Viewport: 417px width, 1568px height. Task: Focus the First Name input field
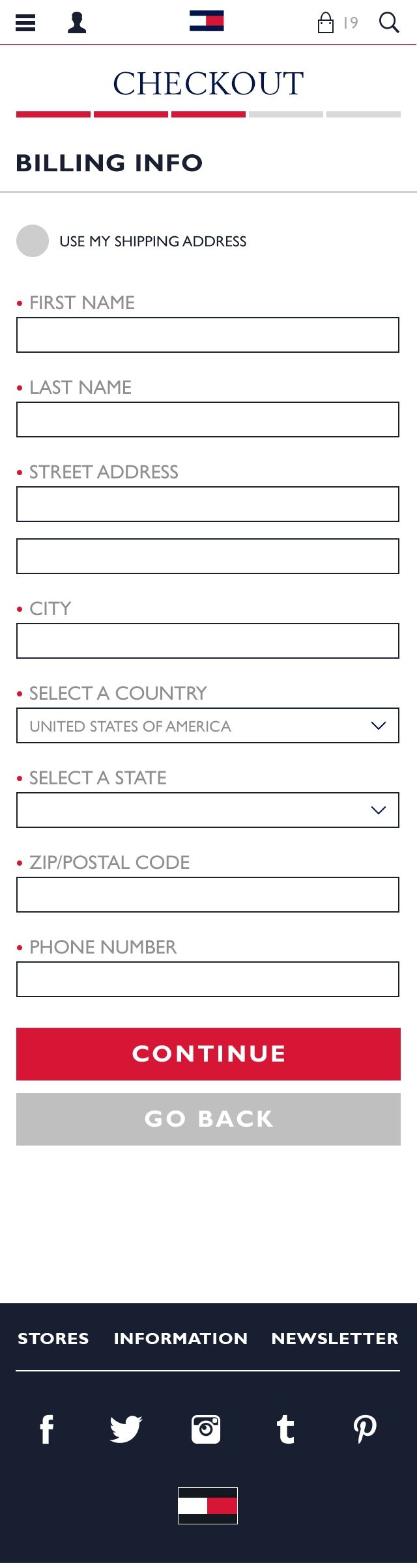pos(208,335)
